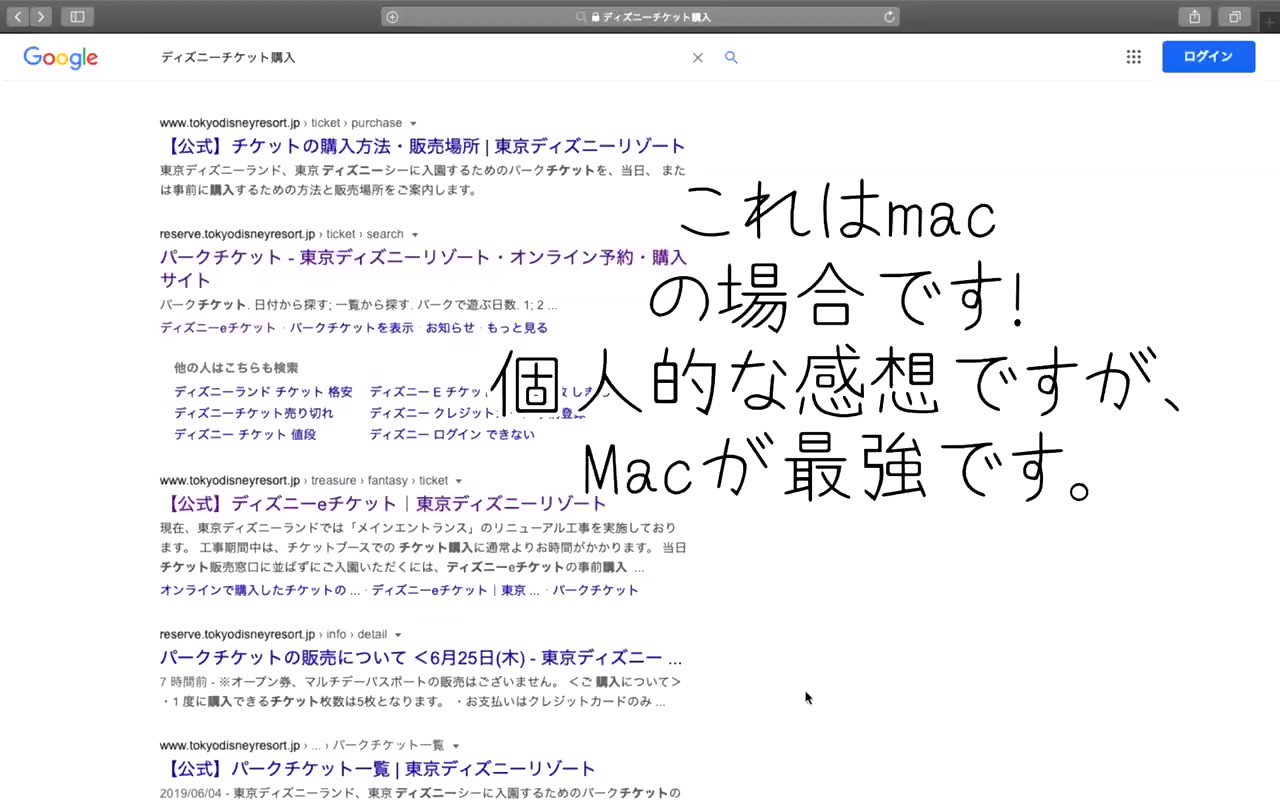Image resolution: width=1280 pixels, height=800 pixels.
Task: Select related search ディズニー チケット 値段
Action: click(245, 434)
